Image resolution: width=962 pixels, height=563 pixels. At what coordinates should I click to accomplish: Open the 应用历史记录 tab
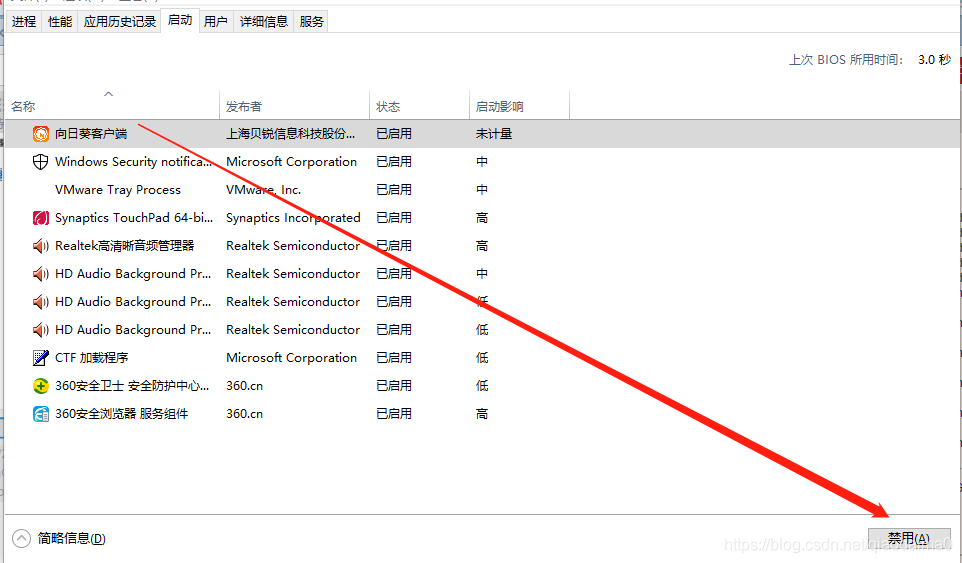(120, 21)
